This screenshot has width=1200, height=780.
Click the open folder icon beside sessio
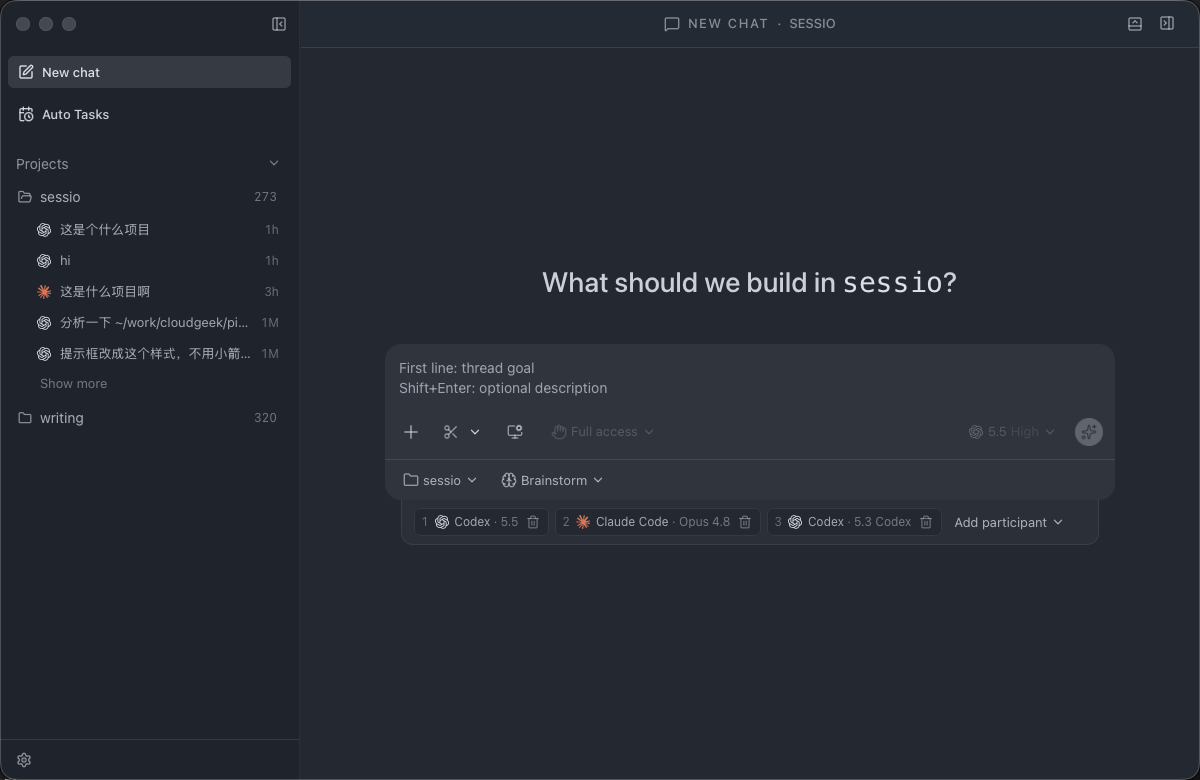(25, 197)
